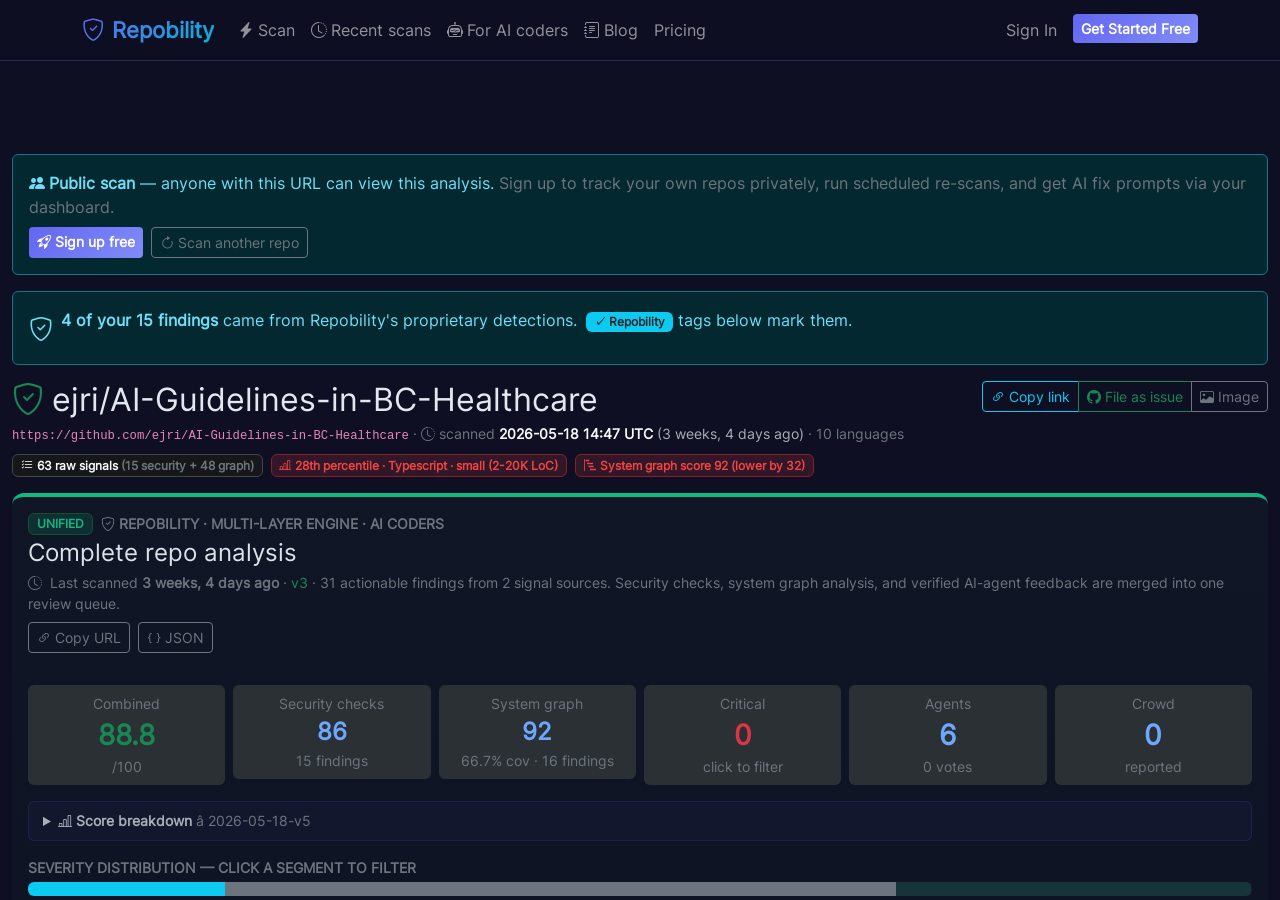Go to For AI coders page
1280x900 pixels.
507,30
